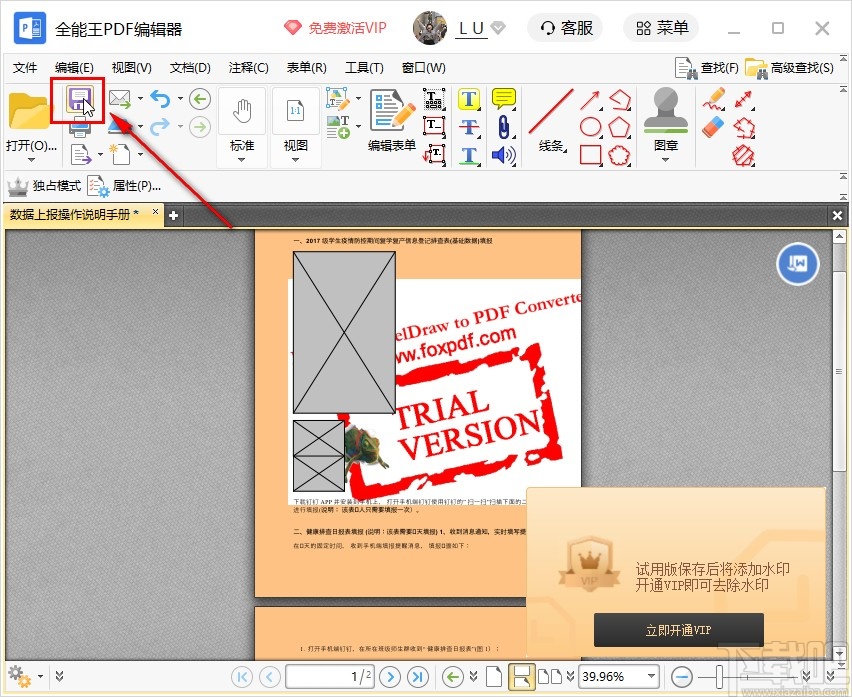Expand the 标准 tool dropdown arrow
852x697 pixels.
(242, 160)
